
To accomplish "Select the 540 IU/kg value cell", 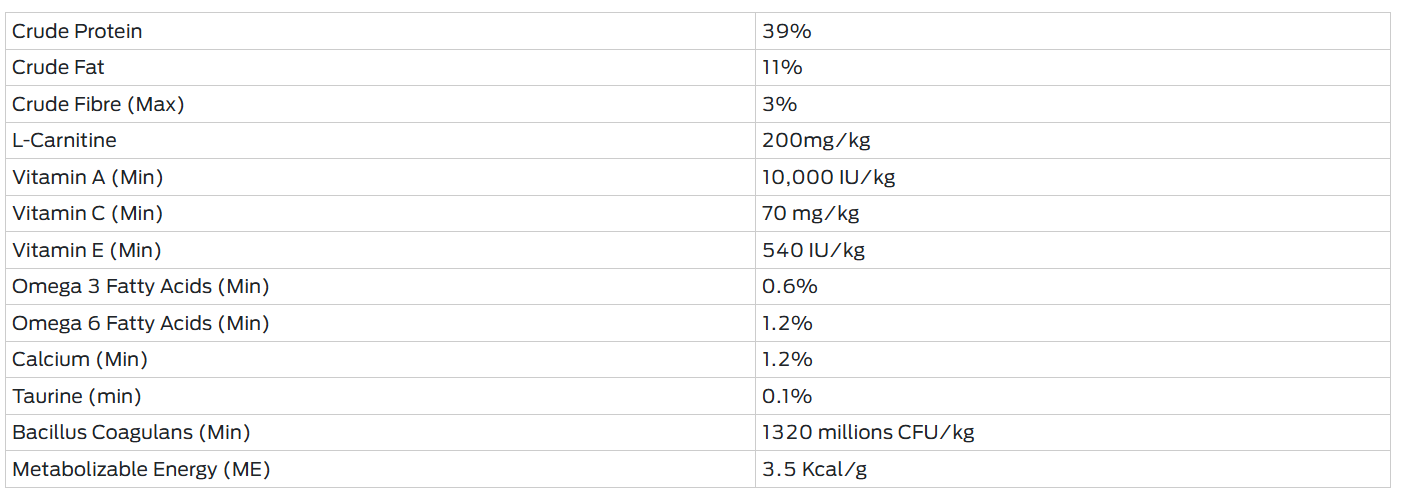I will pos(1073,250).
